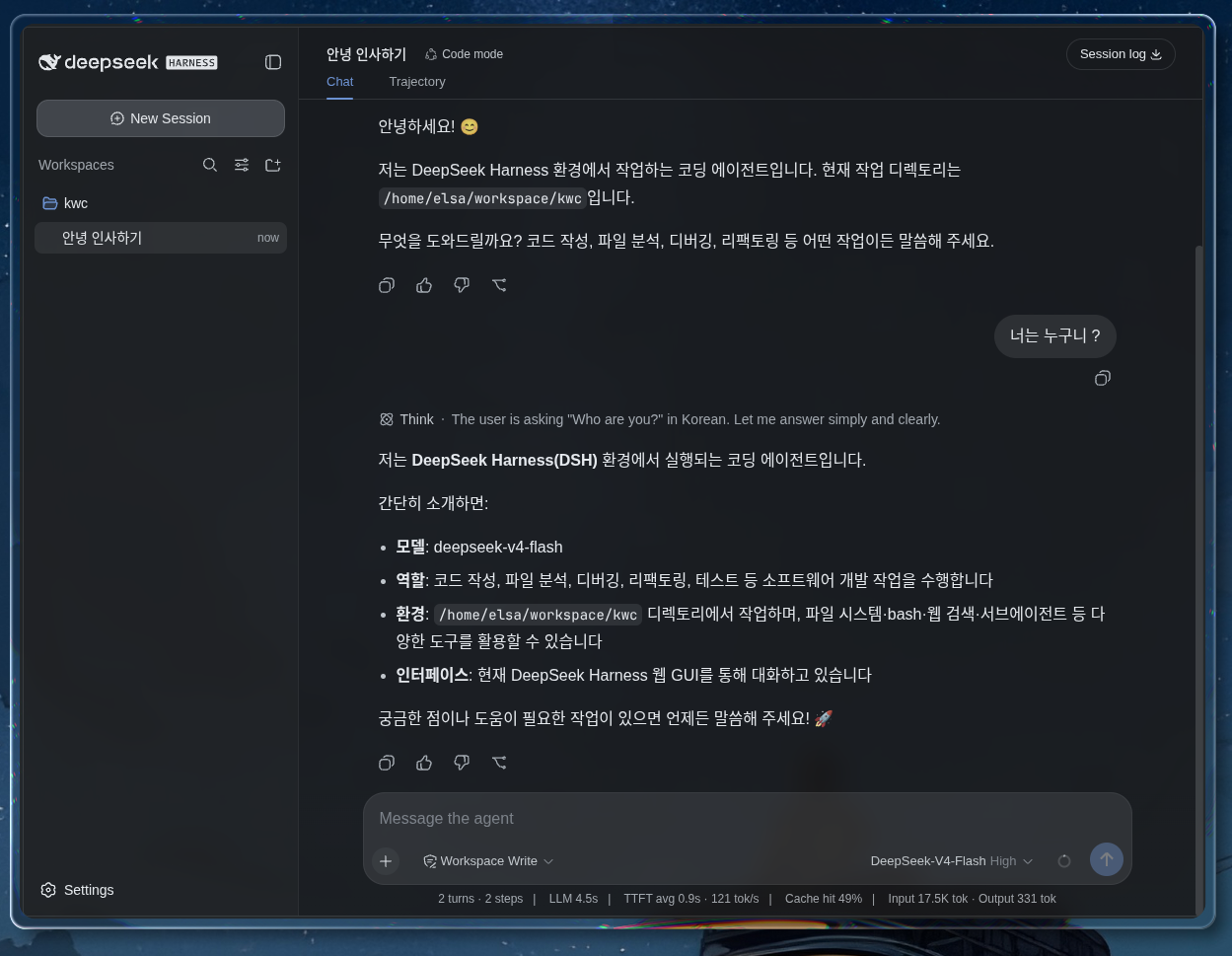Click the 'now' timestamp on session

pos(268,238)
